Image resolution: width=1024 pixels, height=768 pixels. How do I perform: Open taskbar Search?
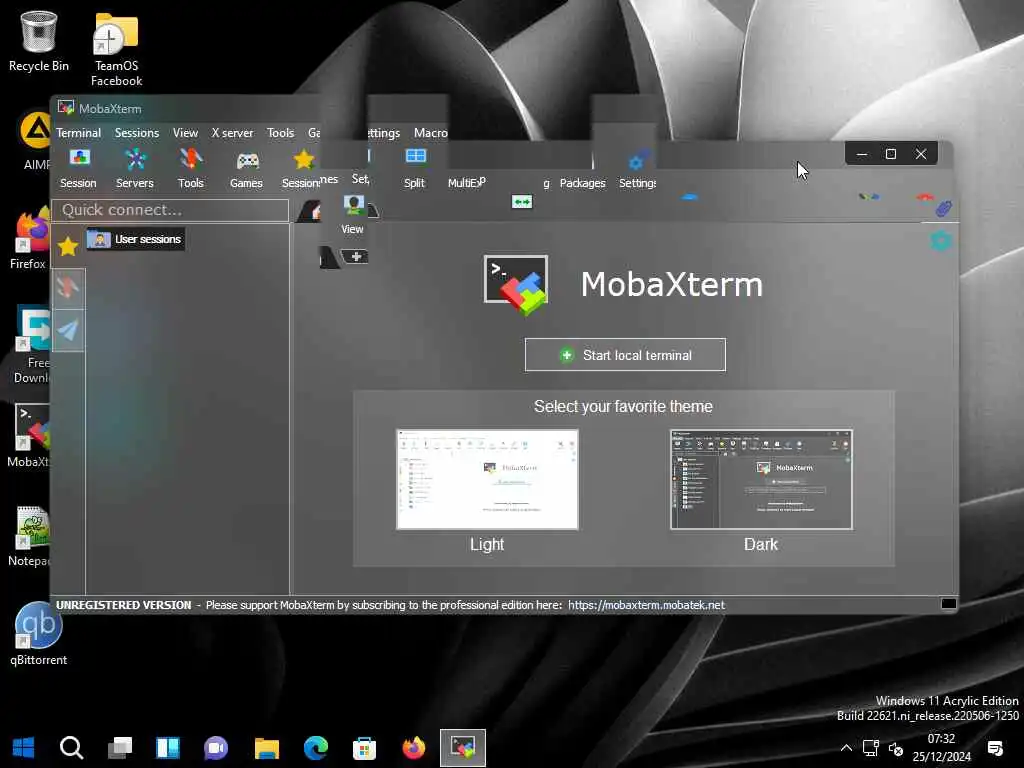click(71, 748)
